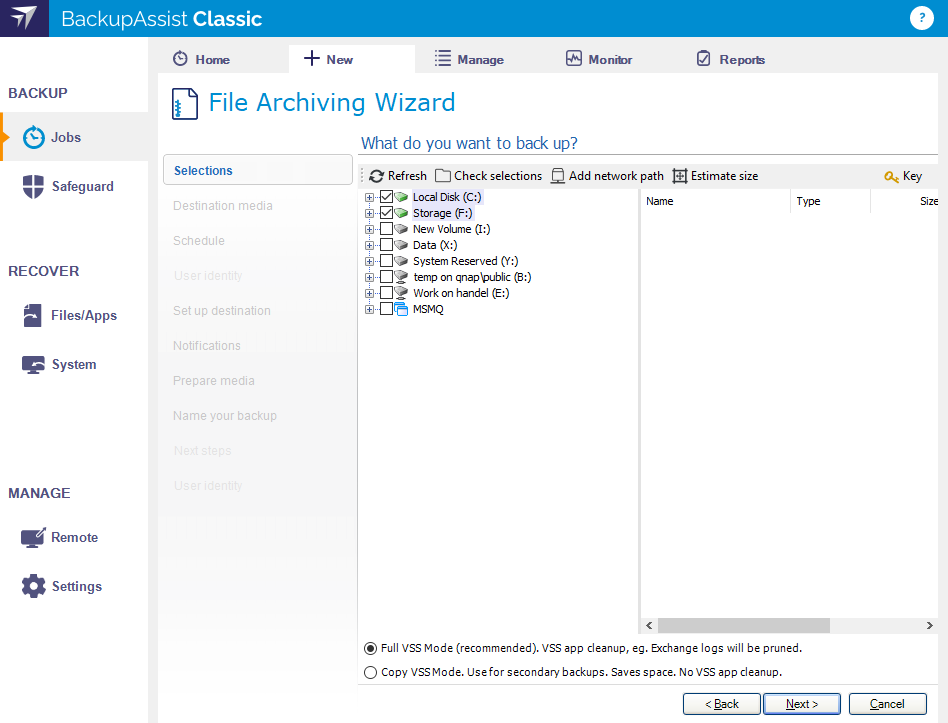Check the Data (X:) checkbox
948x723 pixels.
(386, 245)
